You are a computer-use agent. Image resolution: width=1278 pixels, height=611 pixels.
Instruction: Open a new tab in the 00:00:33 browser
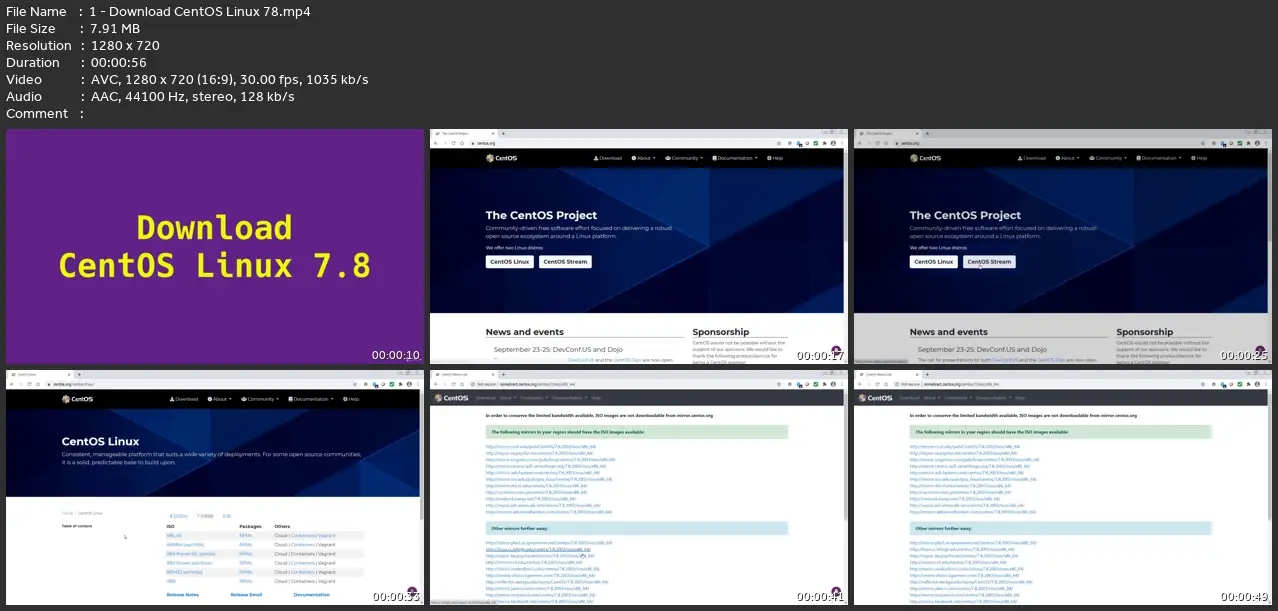point(79,374)
